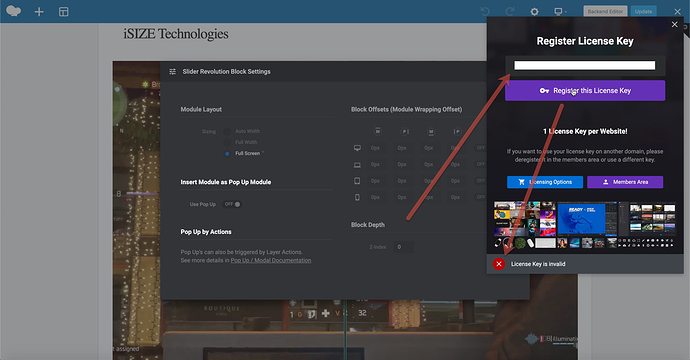690x360 pixels.
Task: Open Licensing Options button
Action: pos(545,182)
